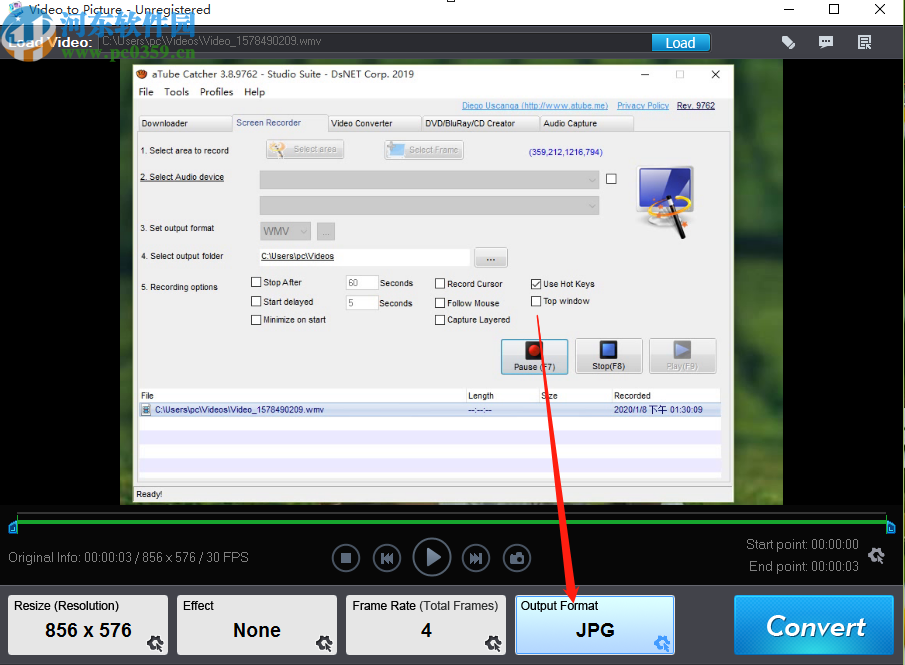Switch to the Downloader tab
Image resolution: width=905 pixels, height=665 pixels.
[185, 124]
